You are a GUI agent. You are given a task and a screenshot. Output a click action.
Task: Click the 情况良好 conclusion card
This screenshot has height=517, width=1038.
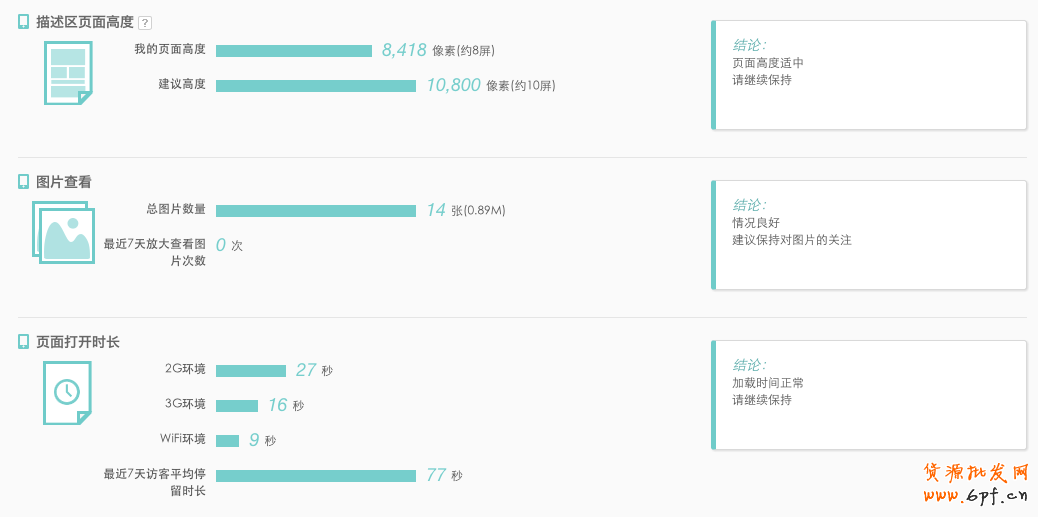(x=869, y=235)
